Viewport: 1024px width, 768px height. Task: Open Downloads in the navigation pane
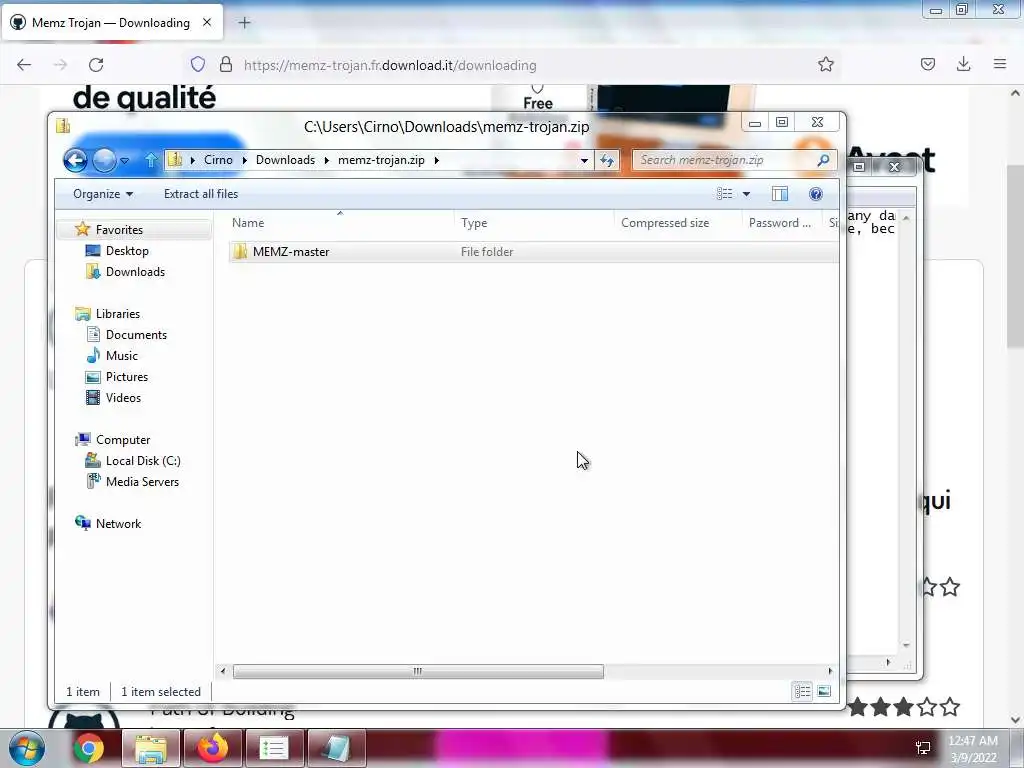(135, 272)
